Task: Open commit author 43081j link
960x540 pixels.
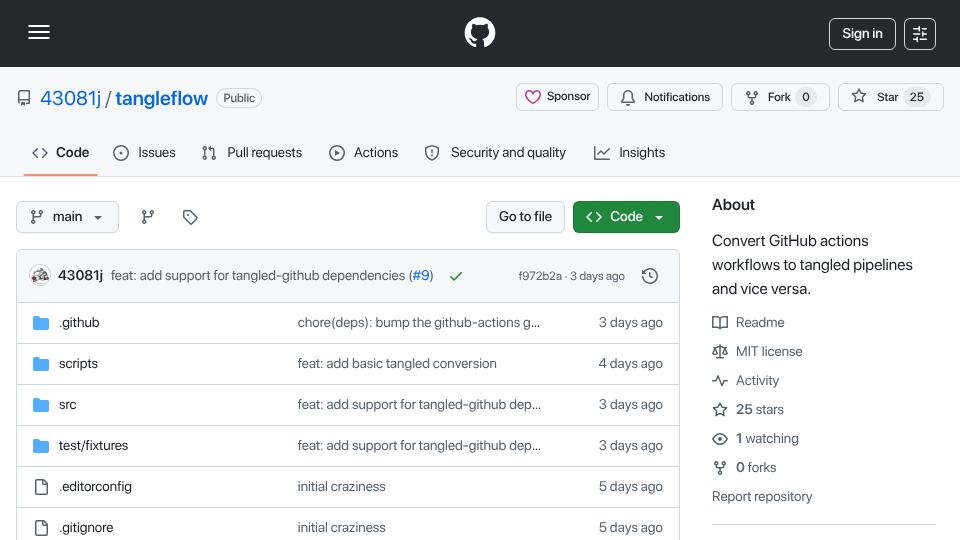Action: coord(80,276)
